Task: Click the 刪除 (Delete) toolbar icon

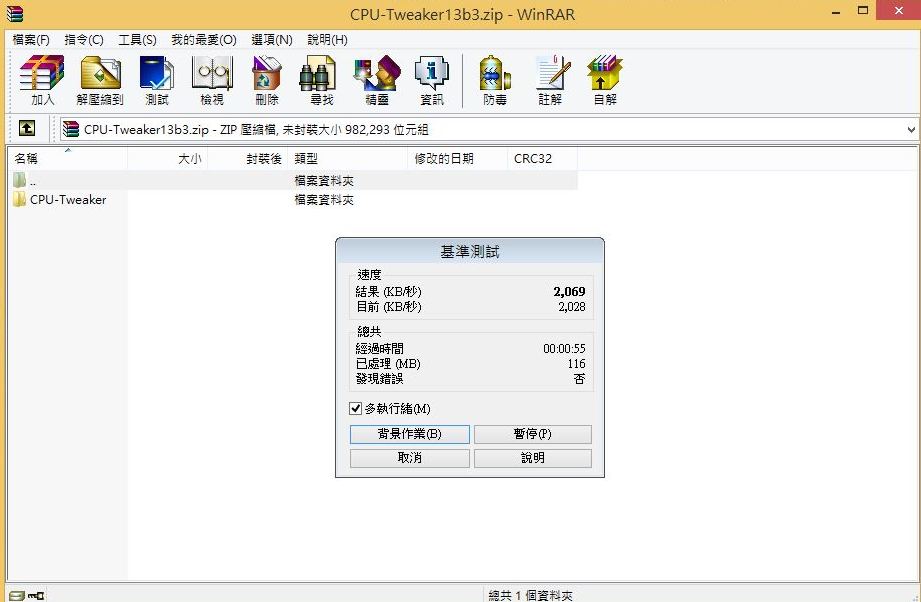Action: (x=267, y=80)
